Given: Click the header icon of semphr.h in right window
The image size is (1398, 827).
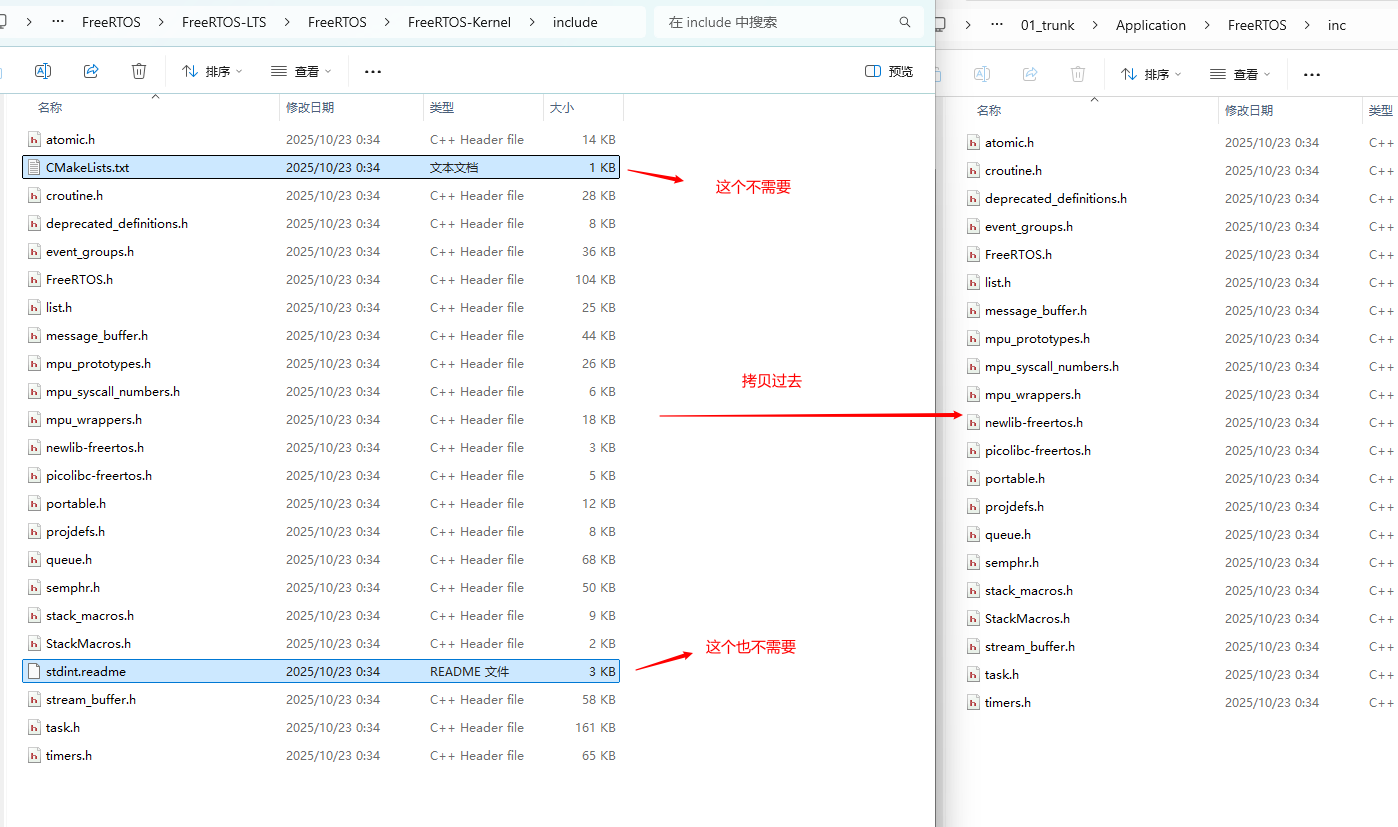Looking at the screenshot, I should [x=973, y=562].
